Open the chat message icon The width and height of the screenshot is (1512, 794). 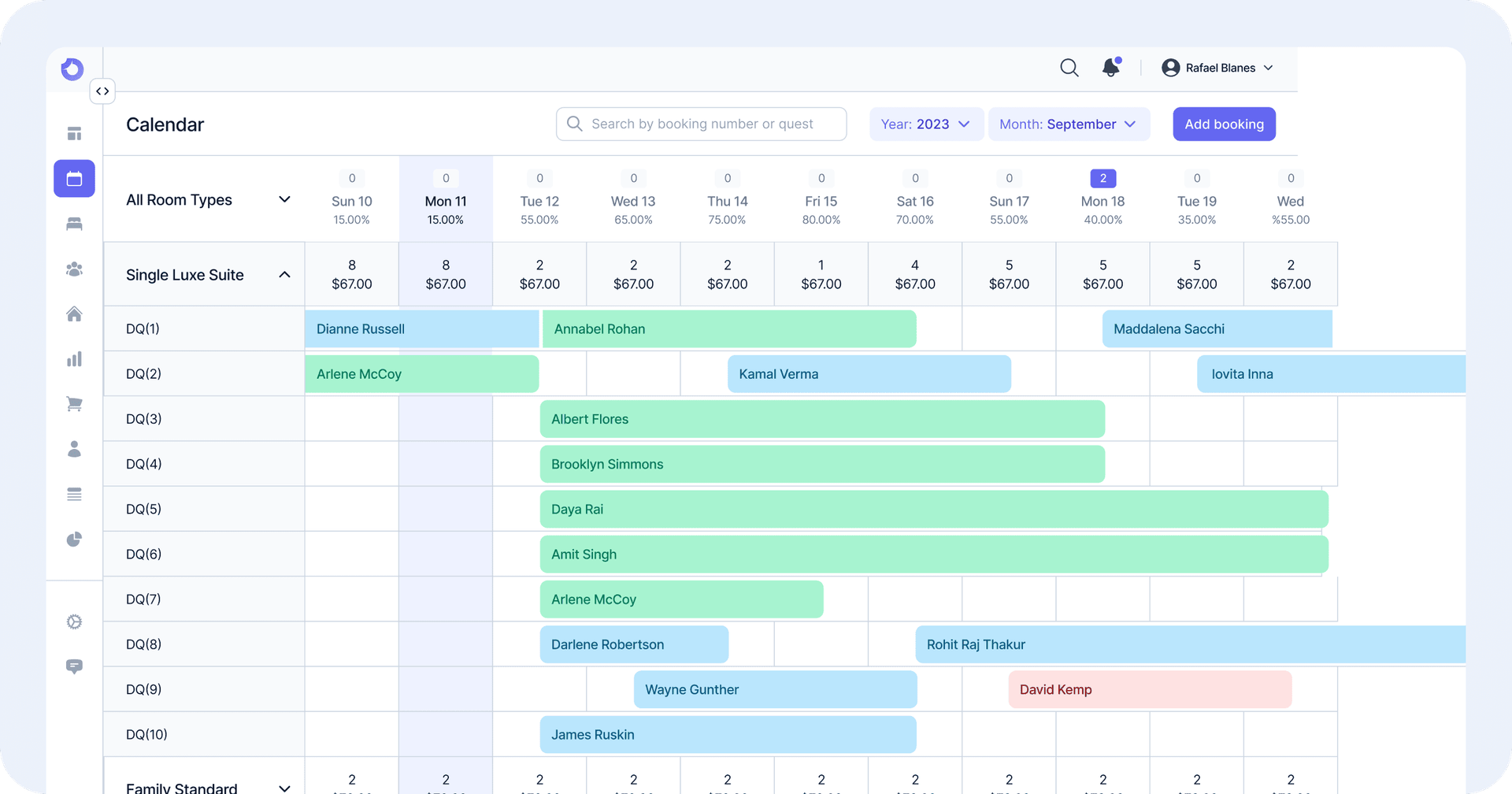(74, 667)
